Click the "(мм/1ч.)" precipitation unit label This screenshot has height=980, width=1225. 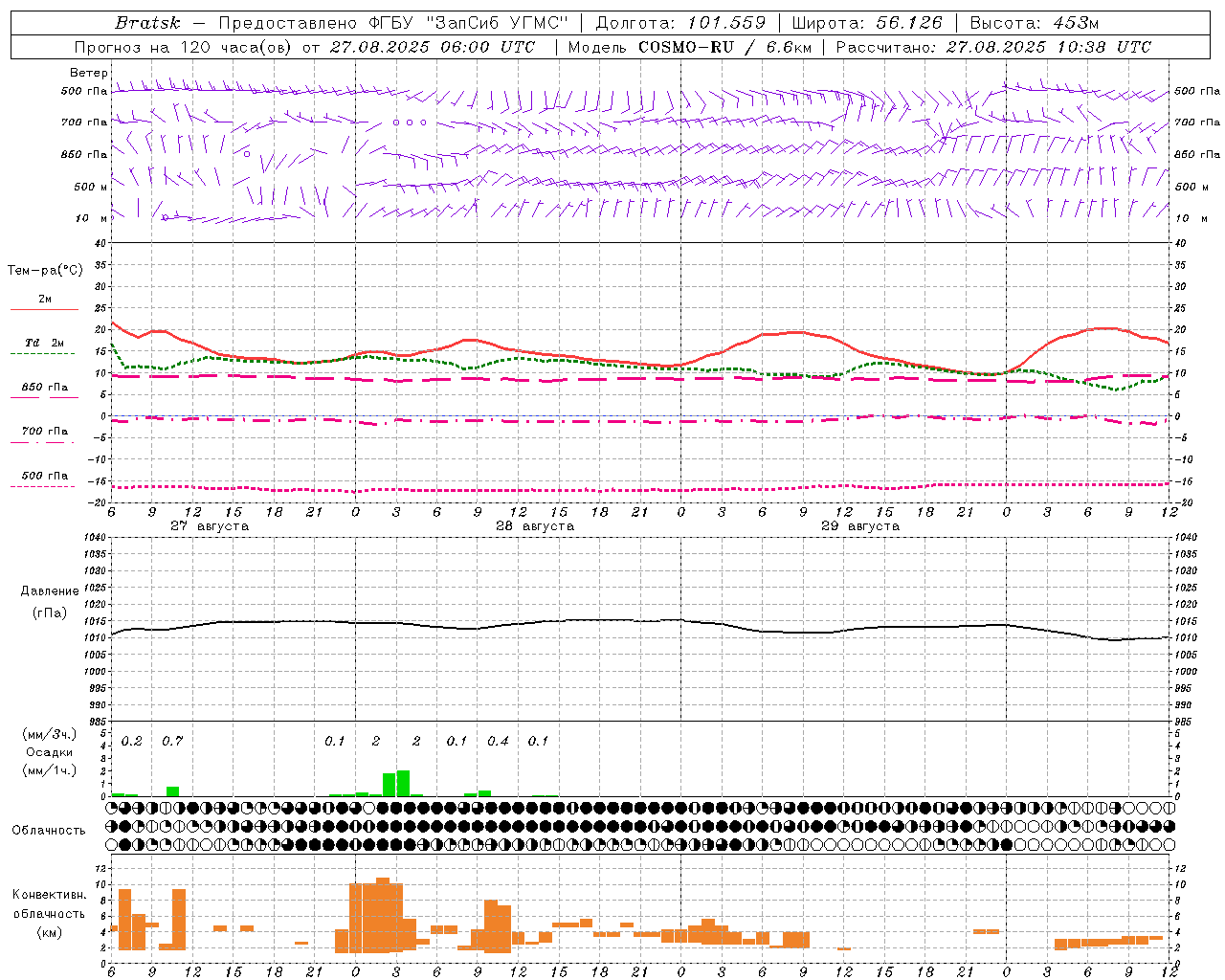tap(50, 770)
